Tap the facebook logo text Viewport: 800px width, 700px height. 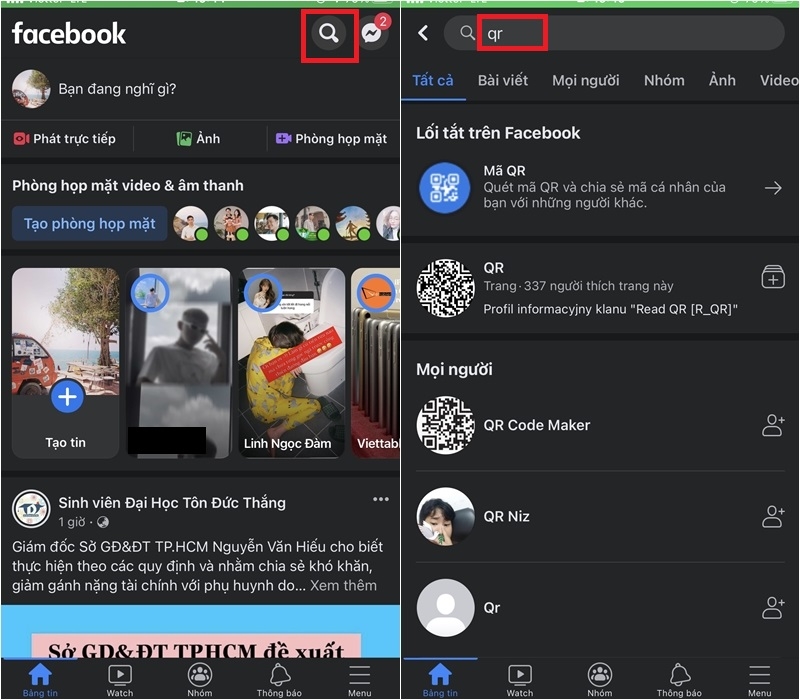tap(69, 34)
